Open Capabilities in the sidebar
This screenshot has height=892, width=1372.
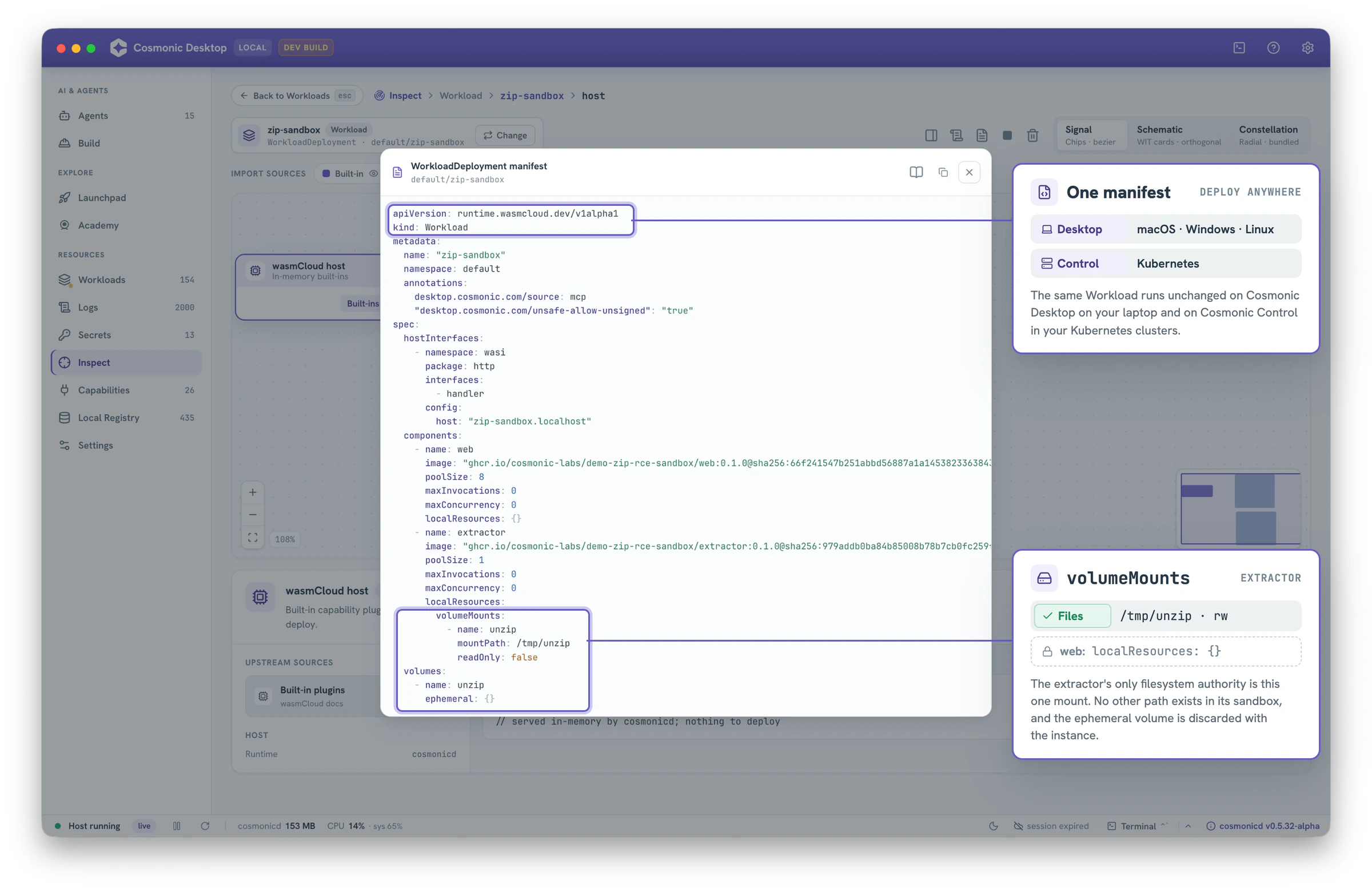[x=126, y=390]
